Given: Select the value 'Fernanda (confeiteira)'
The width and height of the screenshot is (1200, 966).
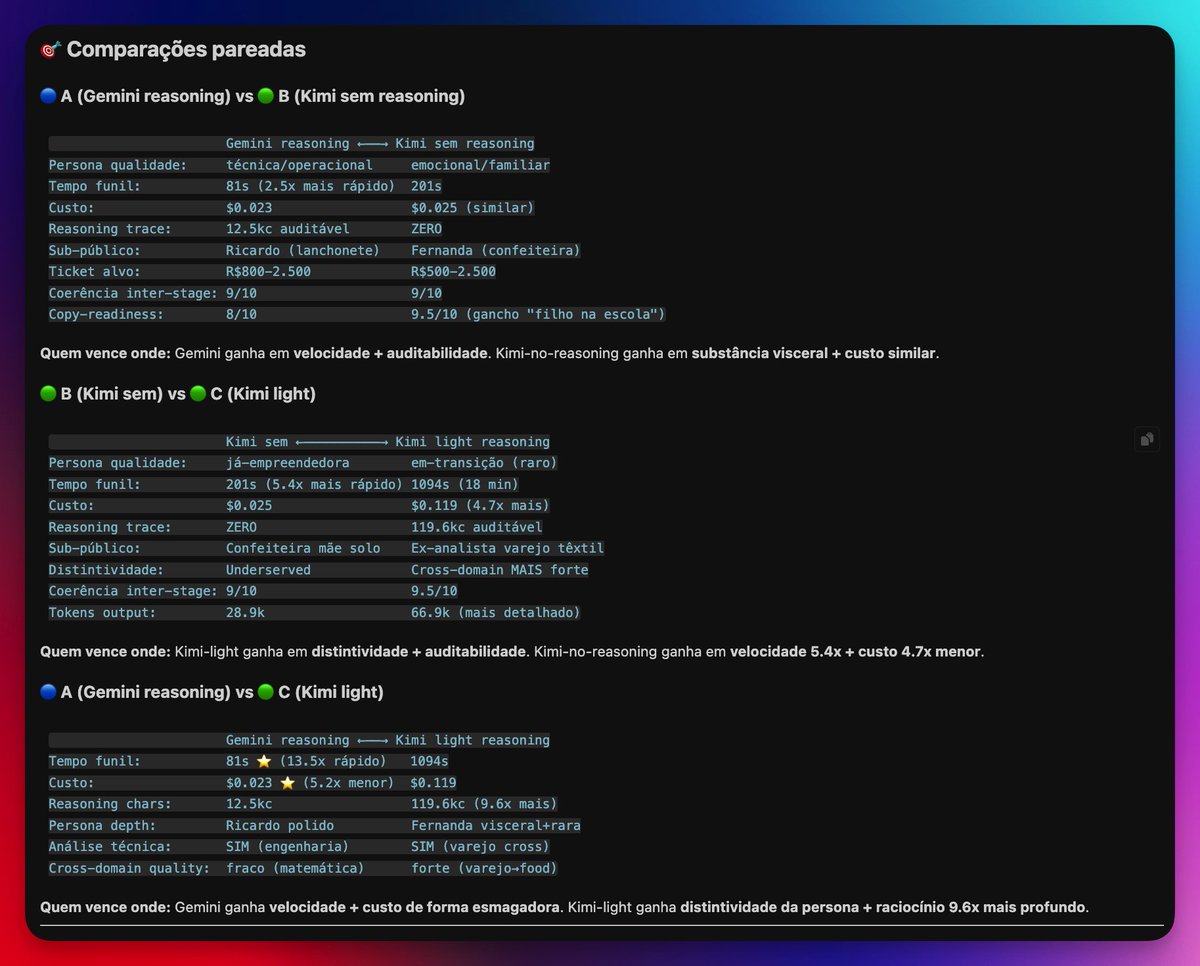Looking at the screenshot, I should tap(495, 250).
